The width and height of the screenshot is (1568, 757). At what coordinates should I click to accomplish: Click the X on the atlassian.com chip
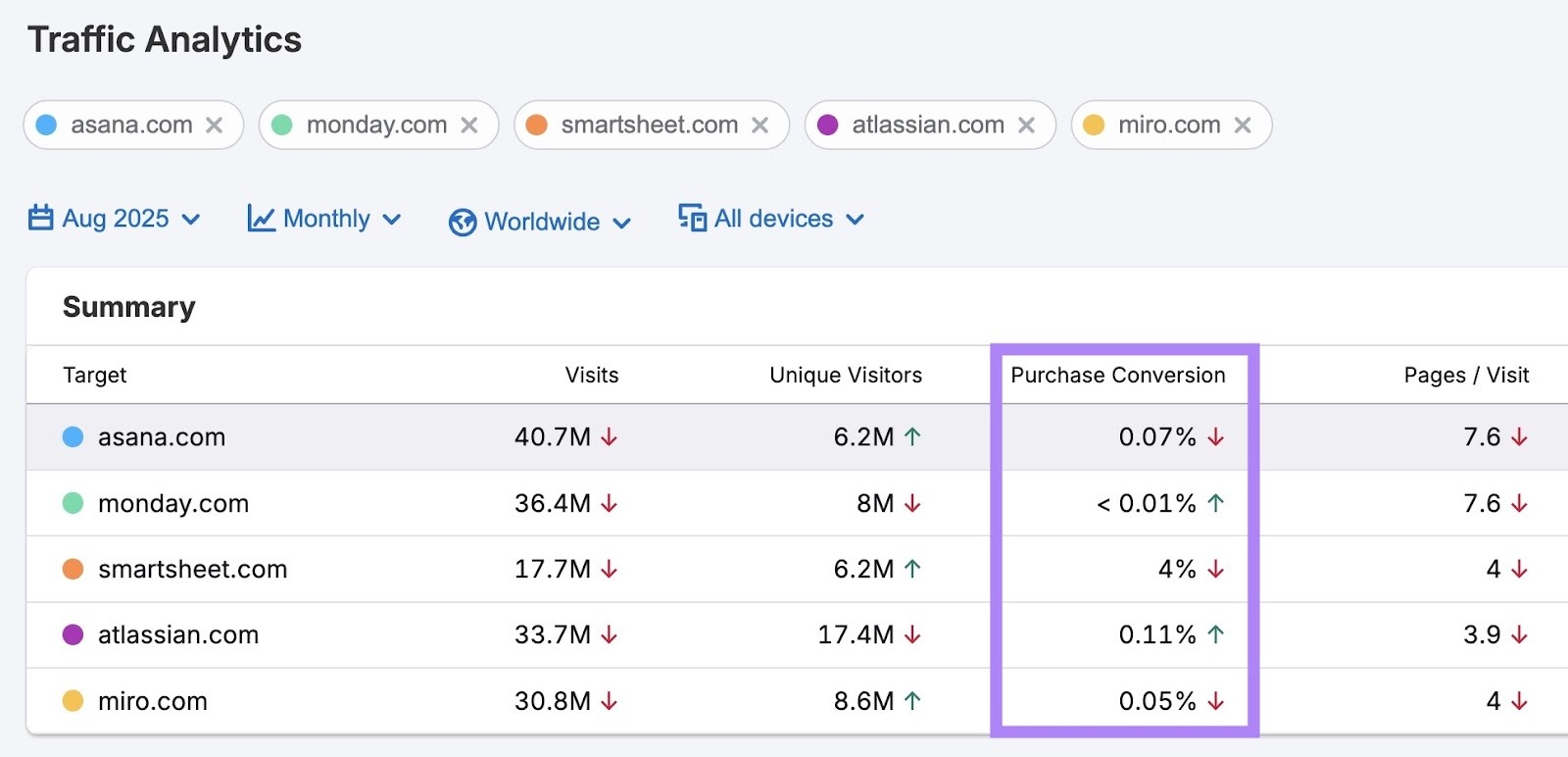(1026, 126)
